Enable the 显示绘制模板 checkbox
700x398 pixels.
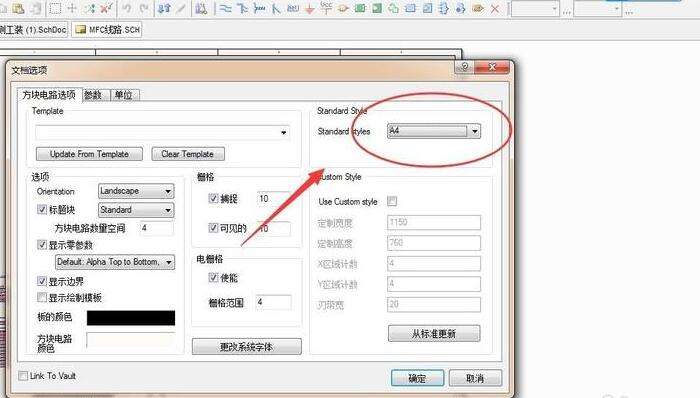coord(42,297)
